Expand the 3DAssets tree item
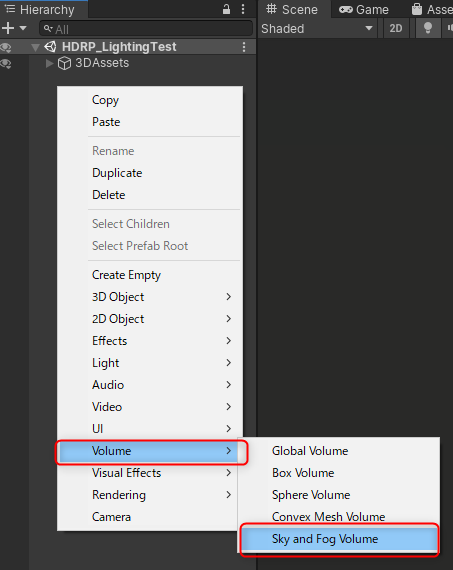This screenshot has width=453, height=570. coord(49,64)
